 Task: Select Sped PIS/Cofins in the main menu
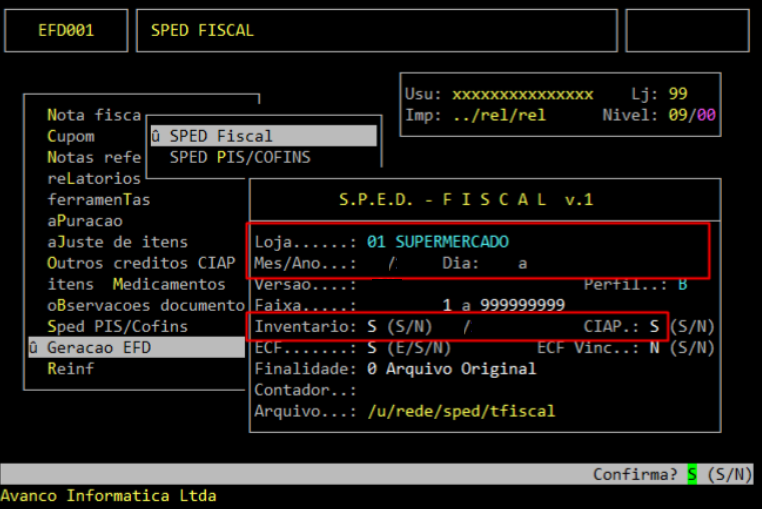click(117, 327)
